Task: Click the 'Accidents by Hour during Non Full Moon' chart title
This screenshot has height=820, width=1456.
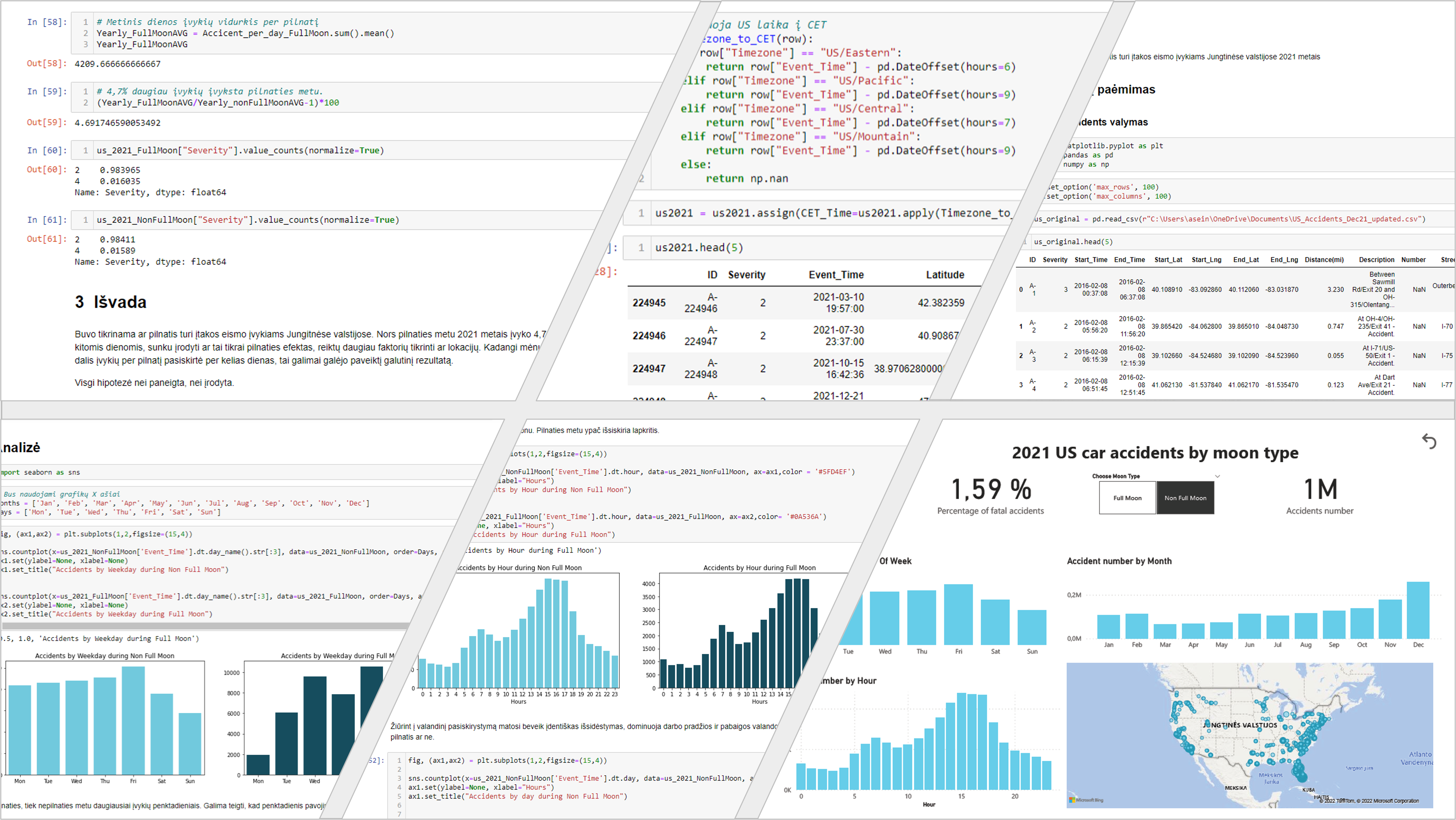Action: tap(518, 567)
